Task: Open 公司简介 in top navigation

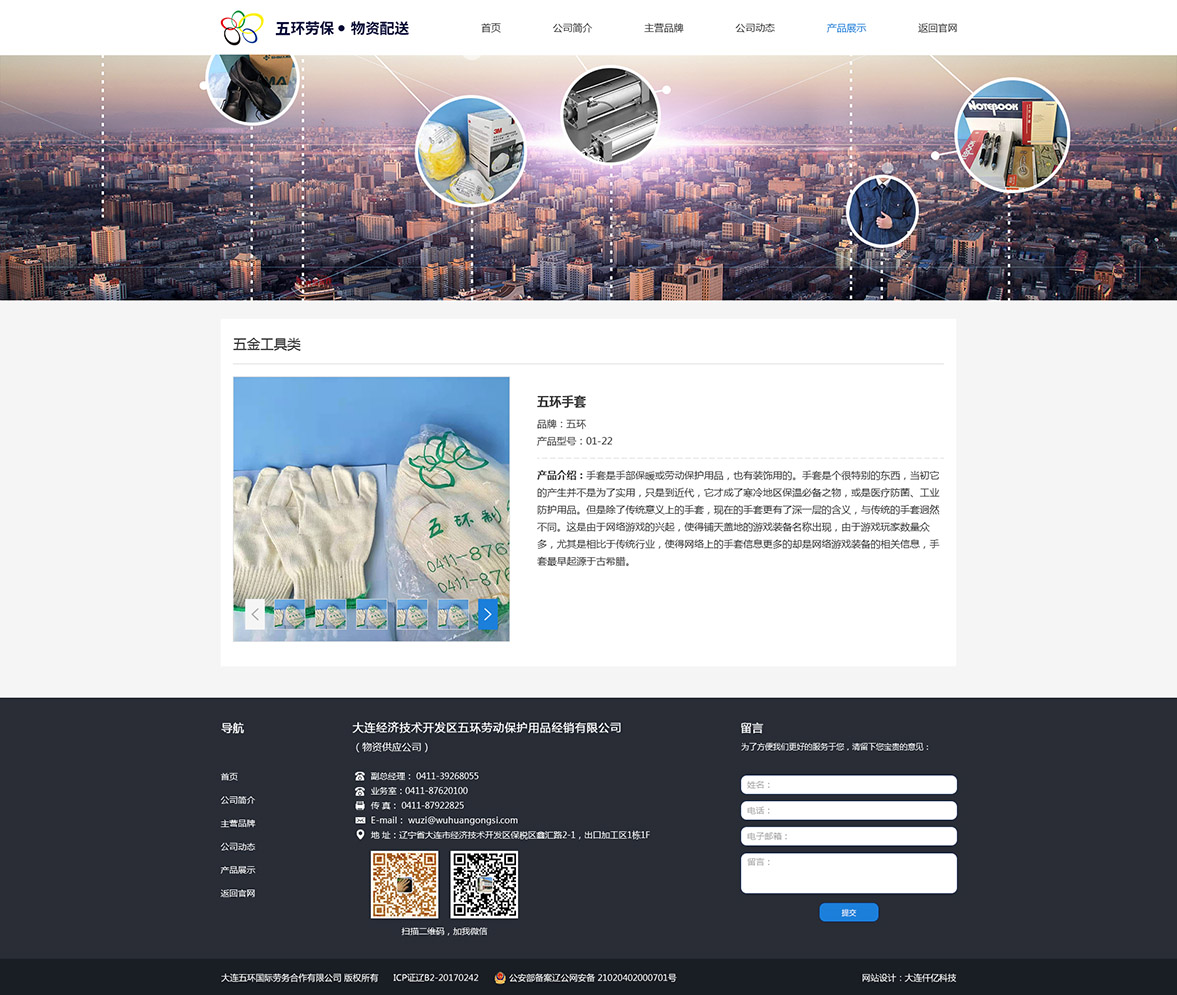Action: [572, 28]
